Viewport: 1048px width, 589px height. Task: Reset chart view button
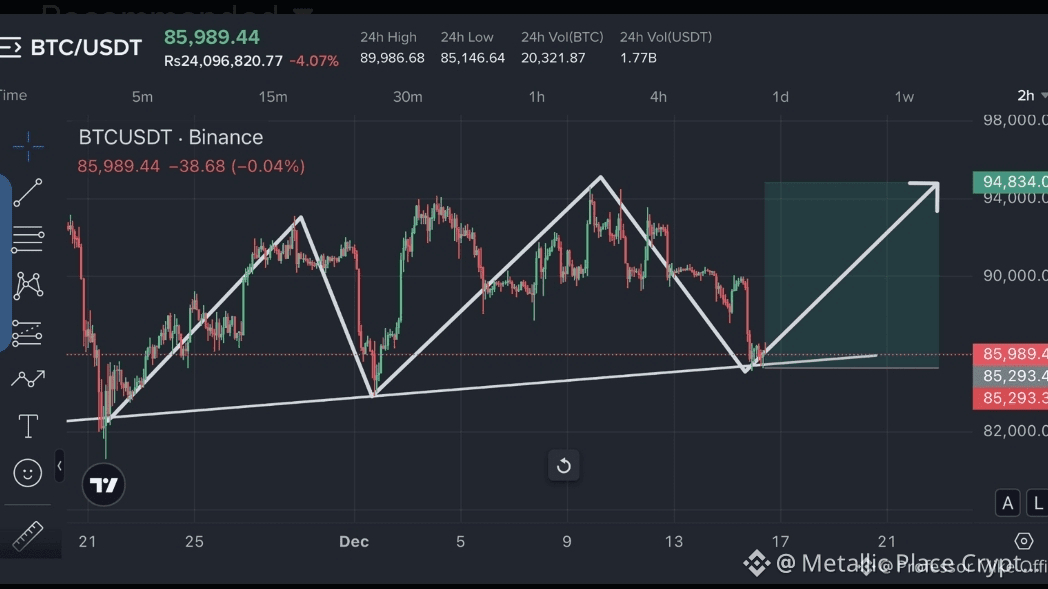(x=564, y=465)
